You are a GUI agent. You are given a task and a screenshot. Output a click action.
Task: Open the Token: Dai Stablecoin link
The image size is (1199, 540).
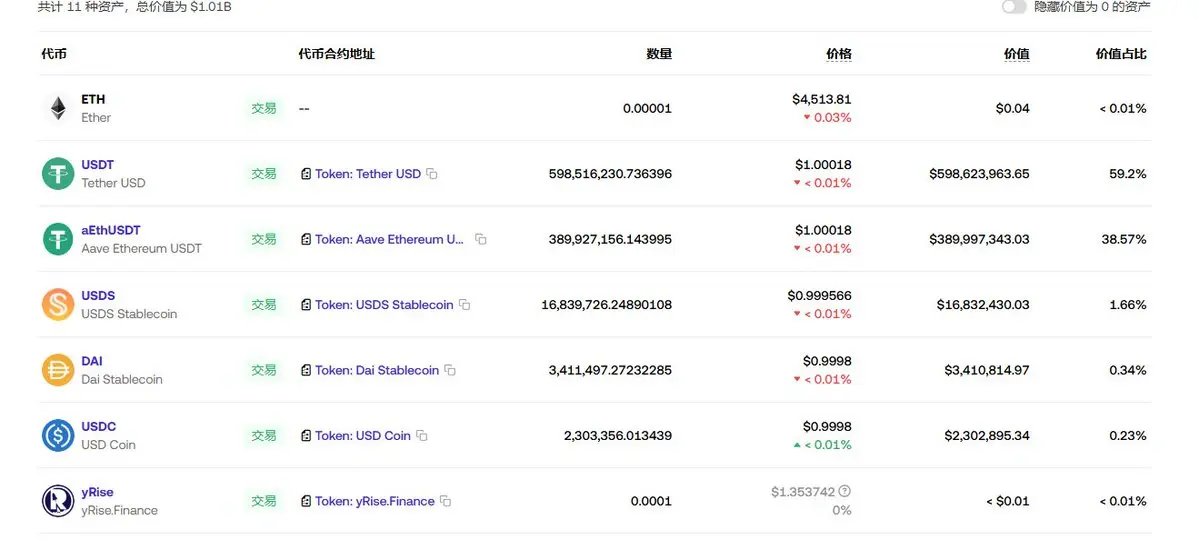point(377,370)
